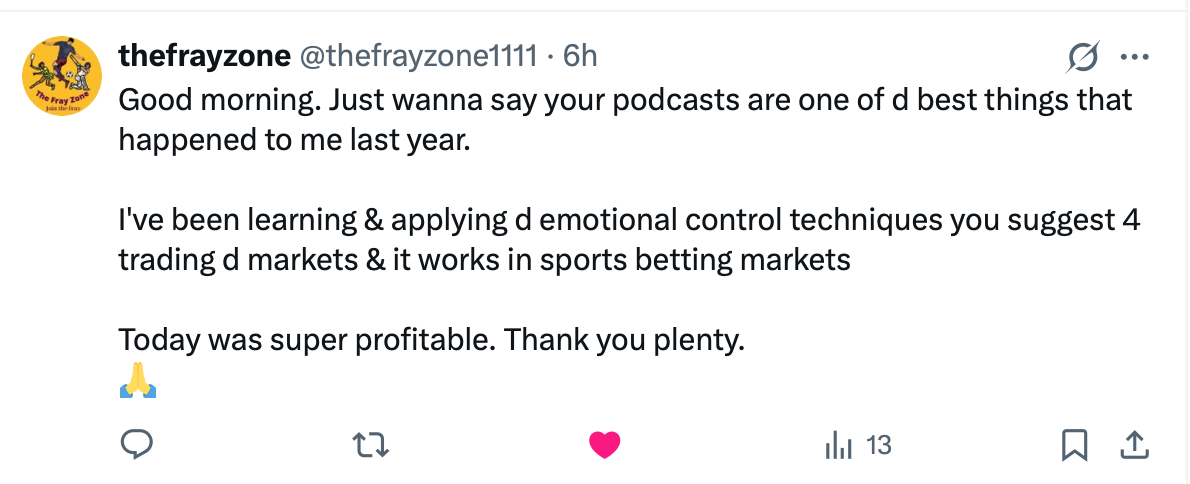1190x484 pixels.
Task: Click The Fray Zone profile avatar
Action: (x=62, y=77)
